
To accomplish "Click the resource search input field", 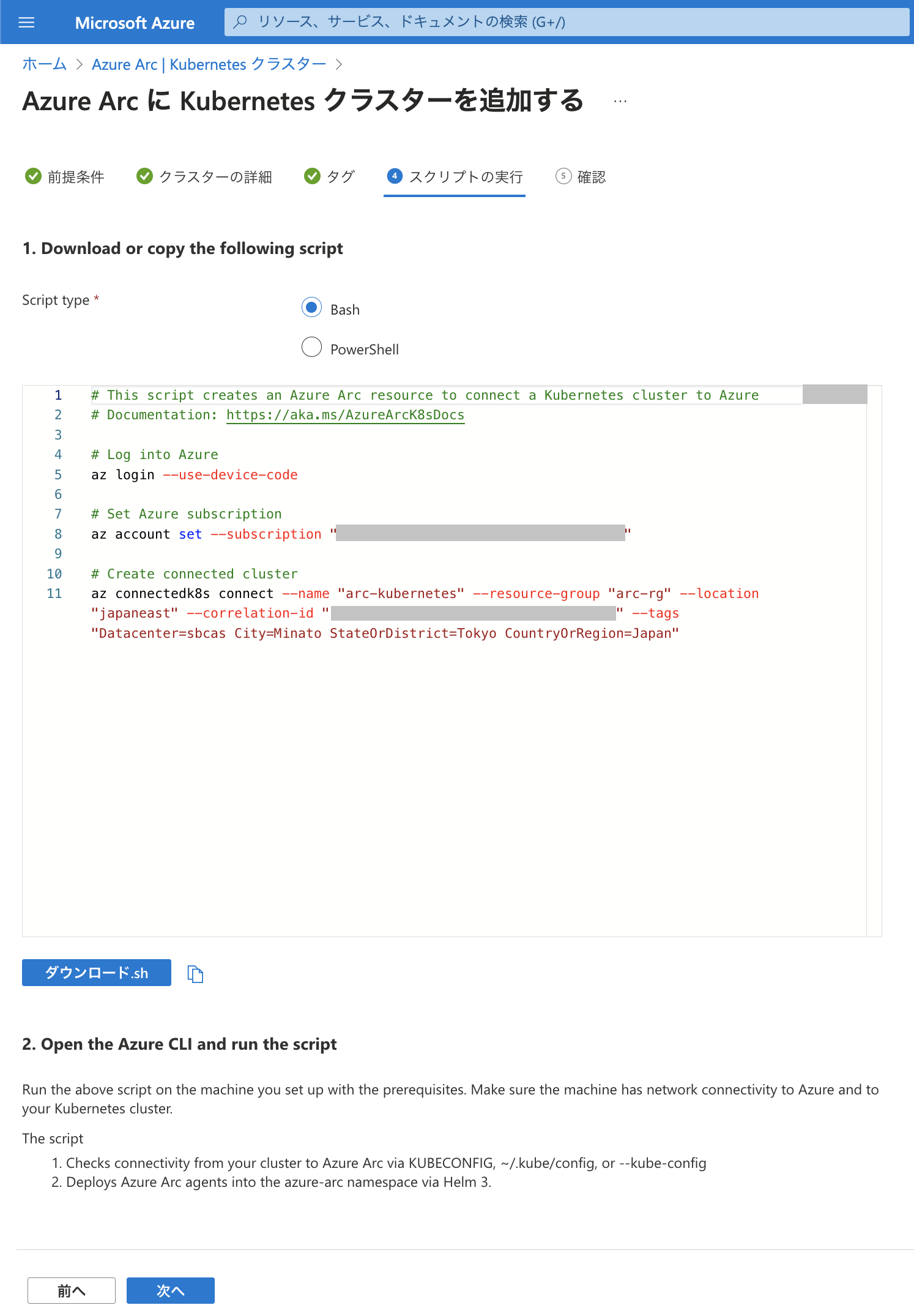I will 567,22.
